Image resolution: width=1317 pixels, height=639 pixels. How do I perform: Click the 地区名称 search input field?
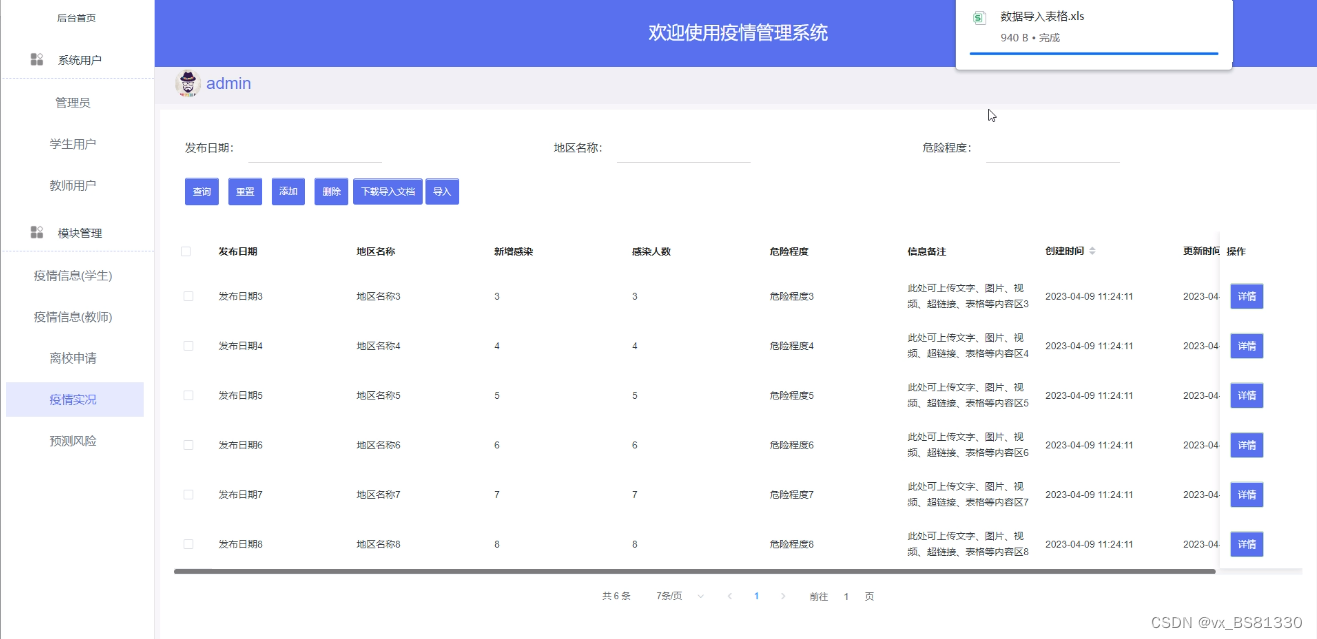684,148
